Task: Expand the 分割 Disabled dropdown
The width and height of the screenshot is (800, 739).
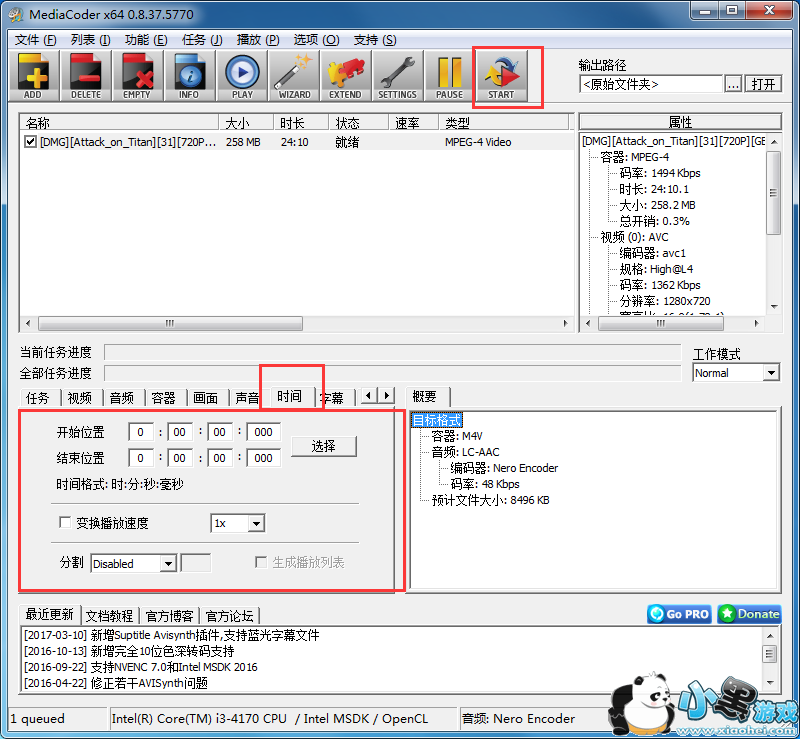Action: (166, 563)
